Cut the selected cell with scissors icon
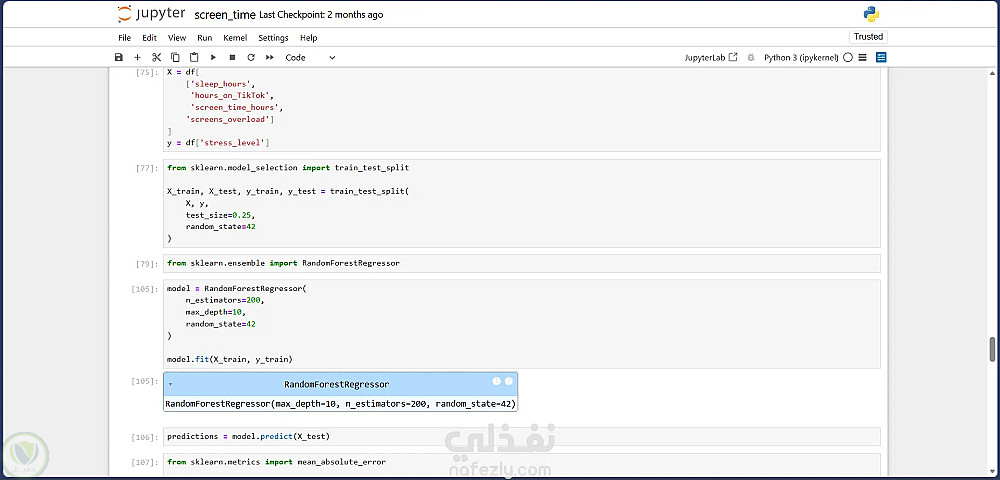 point(156,58)
